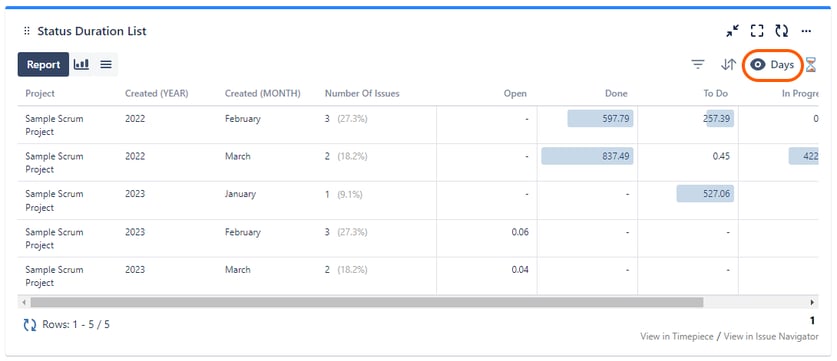
Task: Click the To Do value 257.39
Action: coord(717,119)
